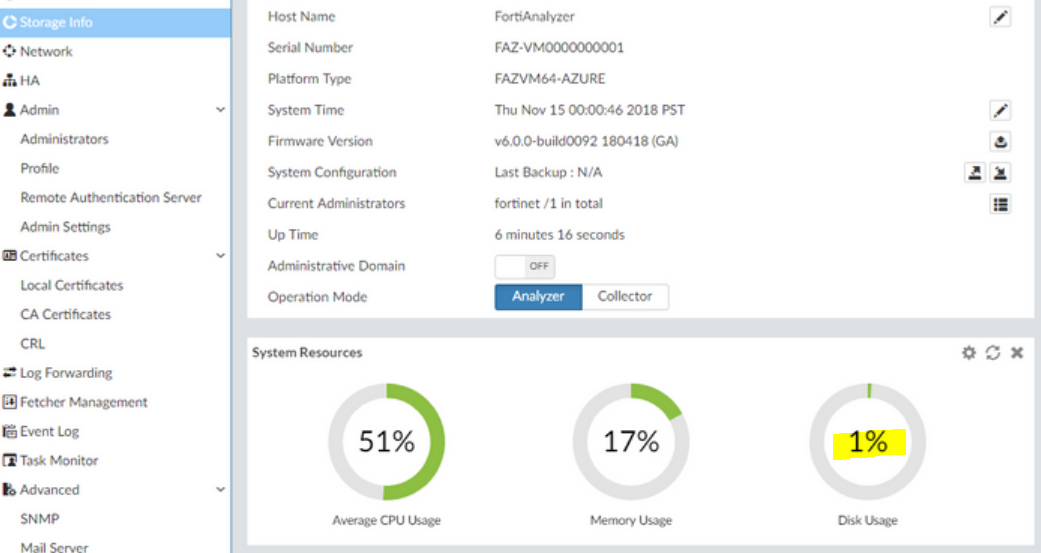
Task: Click the 51% Average CPU Usage gauge
Action: click(386, 441)
